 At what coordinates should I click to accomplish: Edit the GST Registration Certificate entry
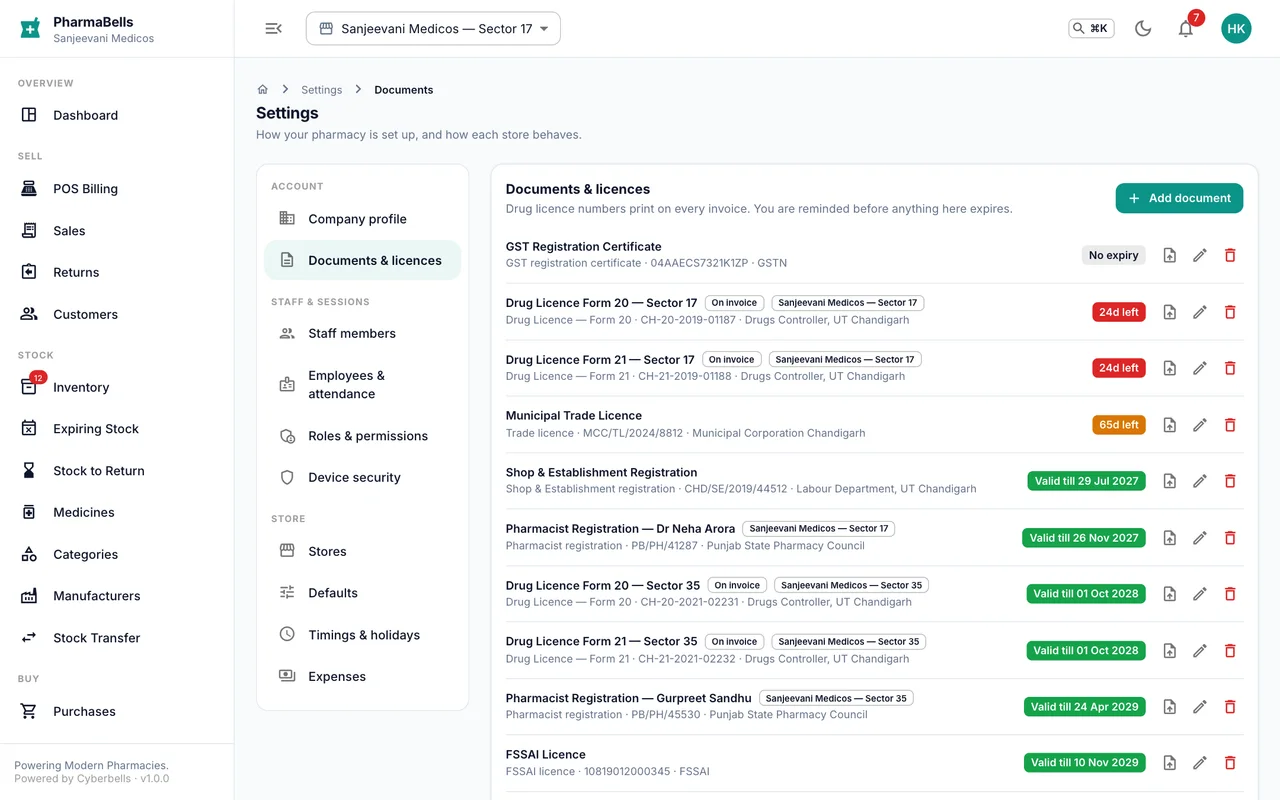click(x=1199, y=255)
